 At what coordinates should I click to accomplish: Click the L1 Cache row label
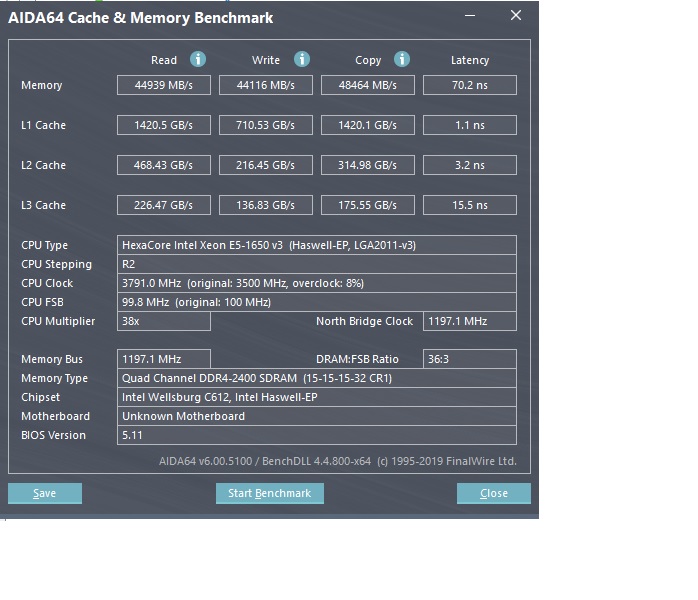point(43,125)
